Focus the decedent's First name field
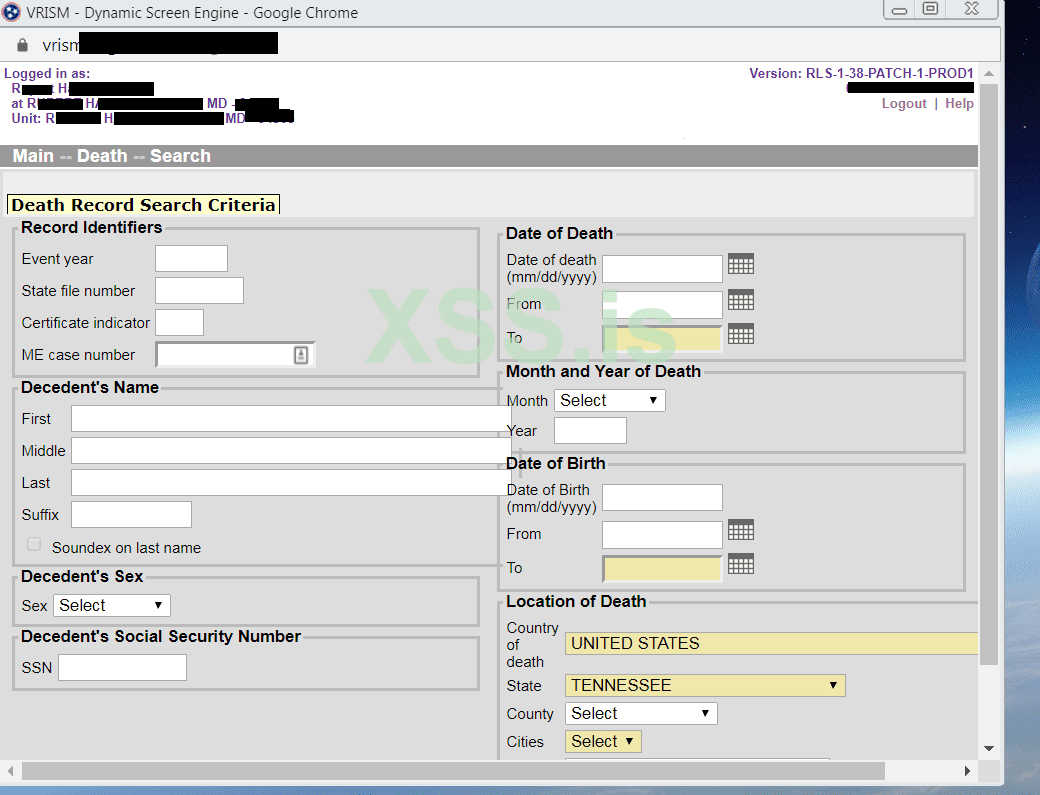 291,418
